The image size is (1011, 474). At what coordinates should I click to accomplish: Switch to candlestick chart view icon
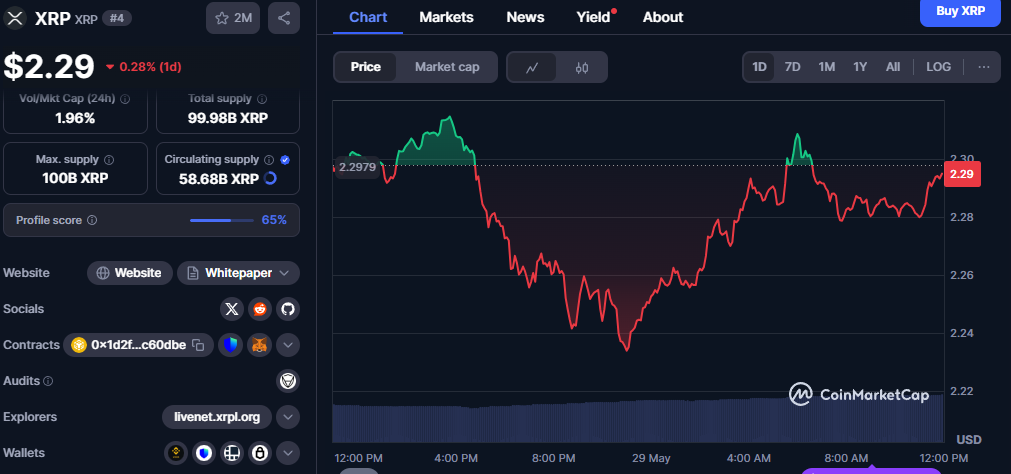[582, 67]
